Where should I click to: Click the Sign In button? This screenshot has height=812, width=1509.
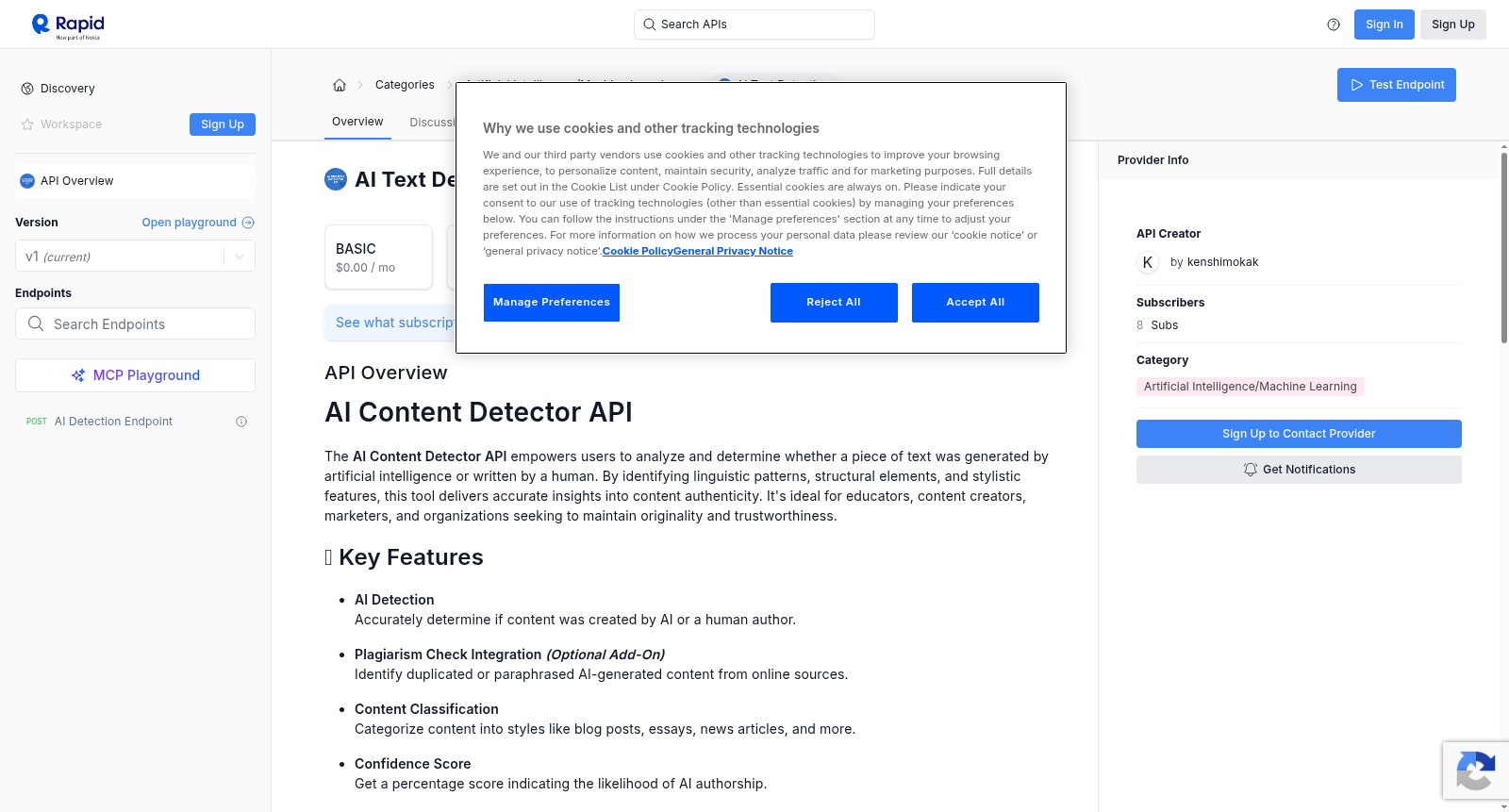click(1384, 25)
